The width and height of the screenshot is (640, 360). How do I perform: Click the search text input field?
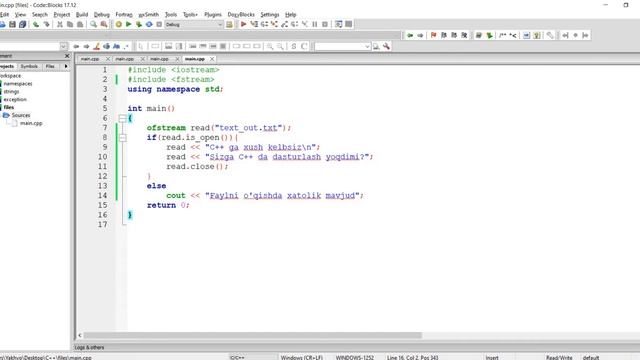[x=339, y=47]
